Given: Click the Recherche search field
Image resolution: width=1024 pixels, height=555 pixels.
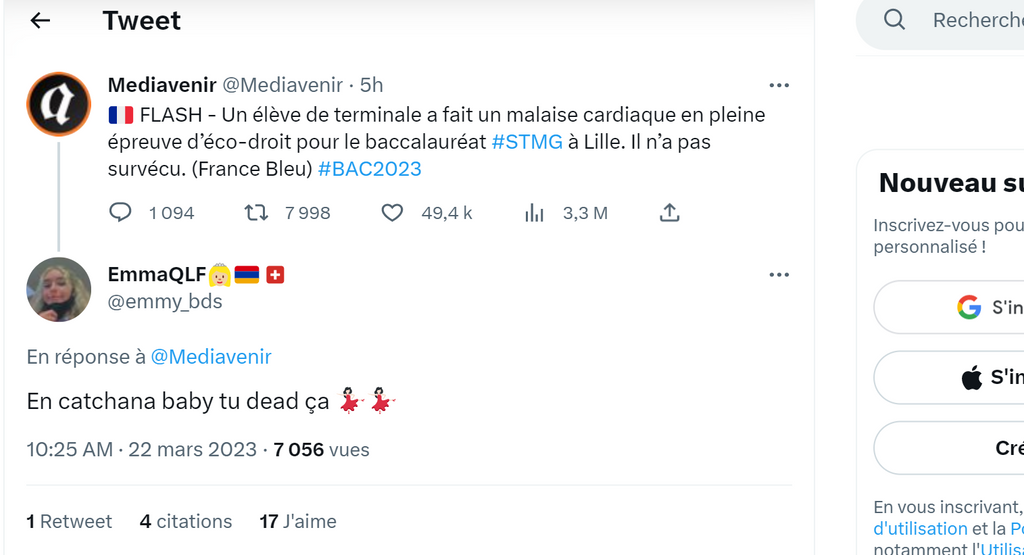Looking at the screenshot, I should (x=975, y=20).
